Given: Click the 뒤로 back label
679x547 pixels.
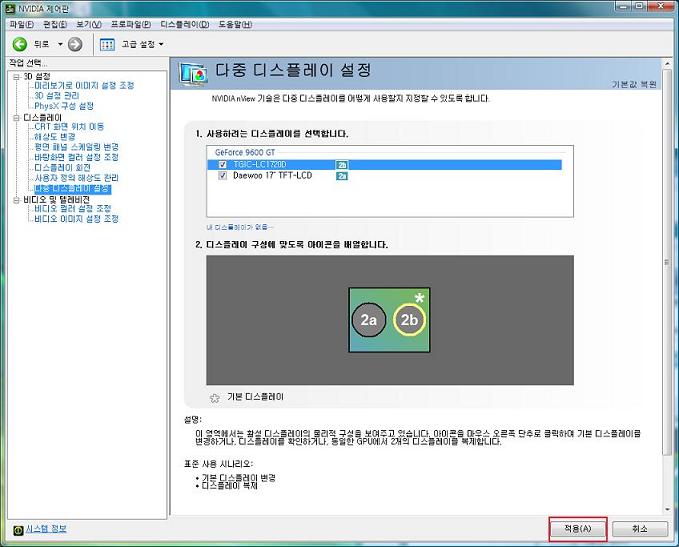Looking at the screenshot, I should 42,44.
